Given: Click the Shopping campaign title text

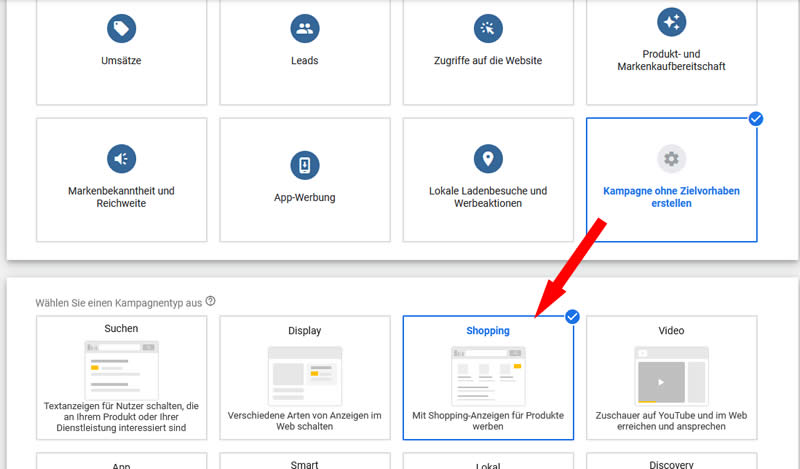Looking at the screenshot, I should 488,331.
